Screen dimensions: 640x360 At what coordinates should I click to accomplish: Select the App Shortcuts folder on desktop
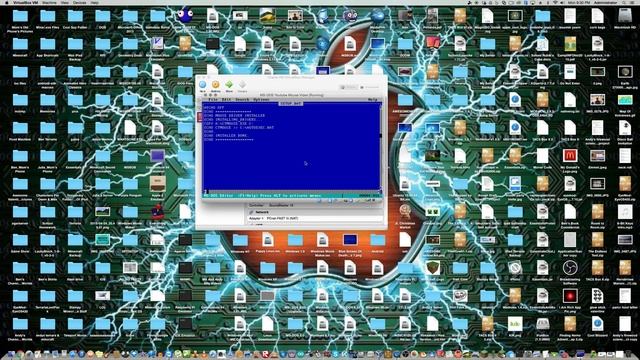pos(47,44)
